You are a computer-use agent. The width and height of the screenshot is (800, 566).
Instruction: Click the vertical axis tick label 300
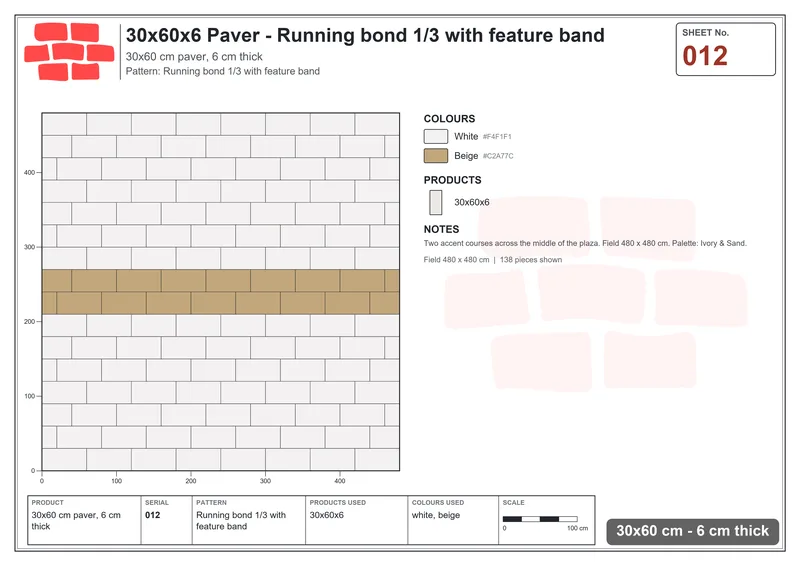pyautogui.click(x=29, y=247)
